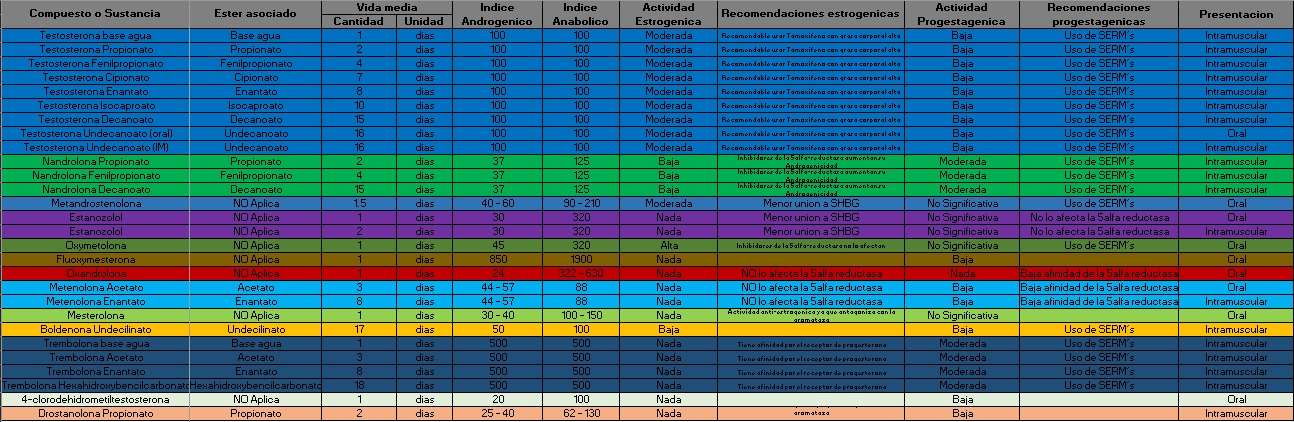Click the '322 - 630' anabolic index cell
The width and height of the screenshot is (1294, 422).
[x=581, y=273]
